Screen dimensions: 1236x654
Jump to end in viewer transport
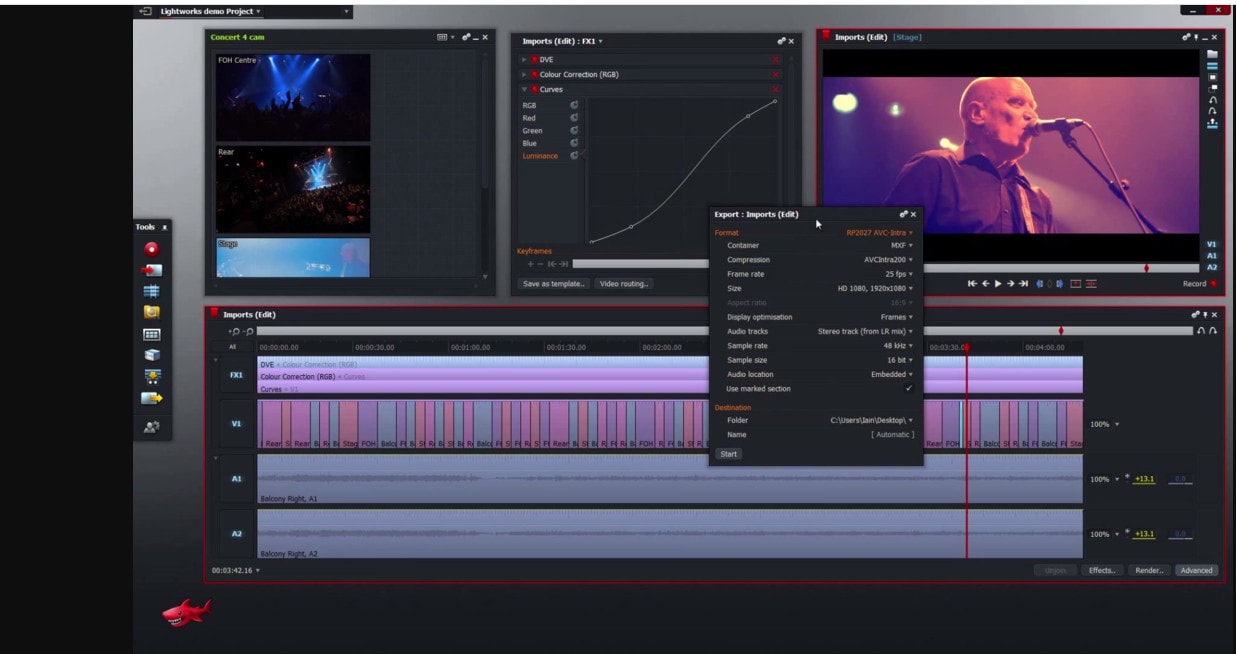(x=1023, y=284)
